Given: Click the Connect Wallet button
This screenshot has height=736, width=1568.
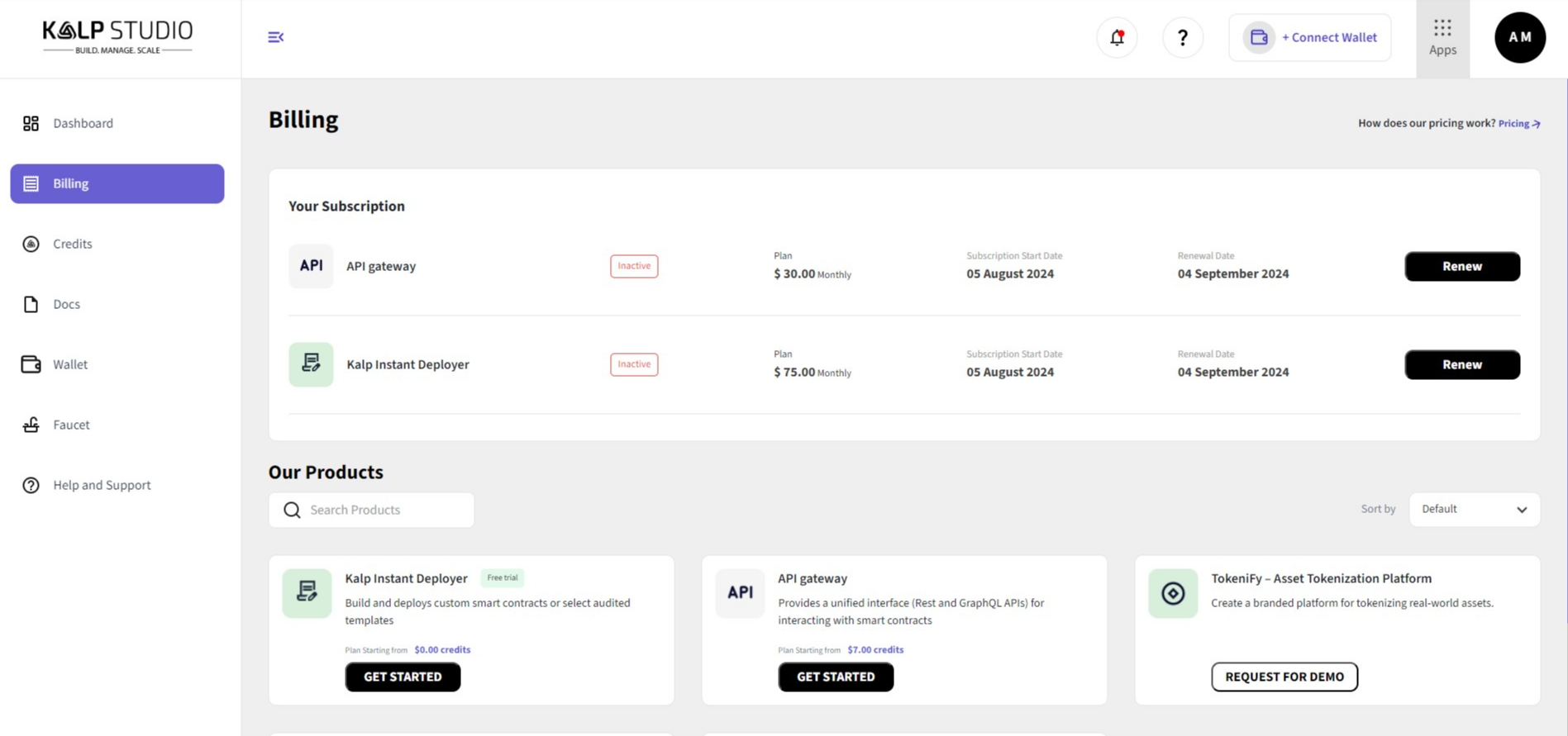Looking at the screenshot, I should (x=1310, y=37).
